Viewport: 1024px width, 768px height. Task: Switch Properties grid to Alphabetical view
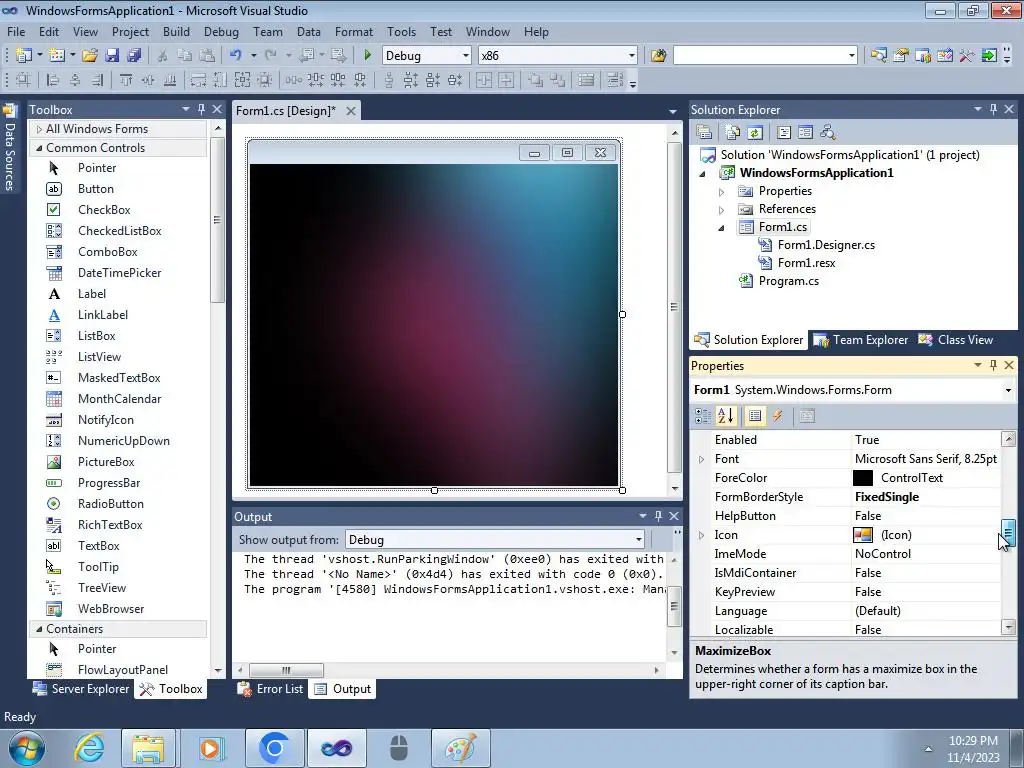(x=726, y=416)
